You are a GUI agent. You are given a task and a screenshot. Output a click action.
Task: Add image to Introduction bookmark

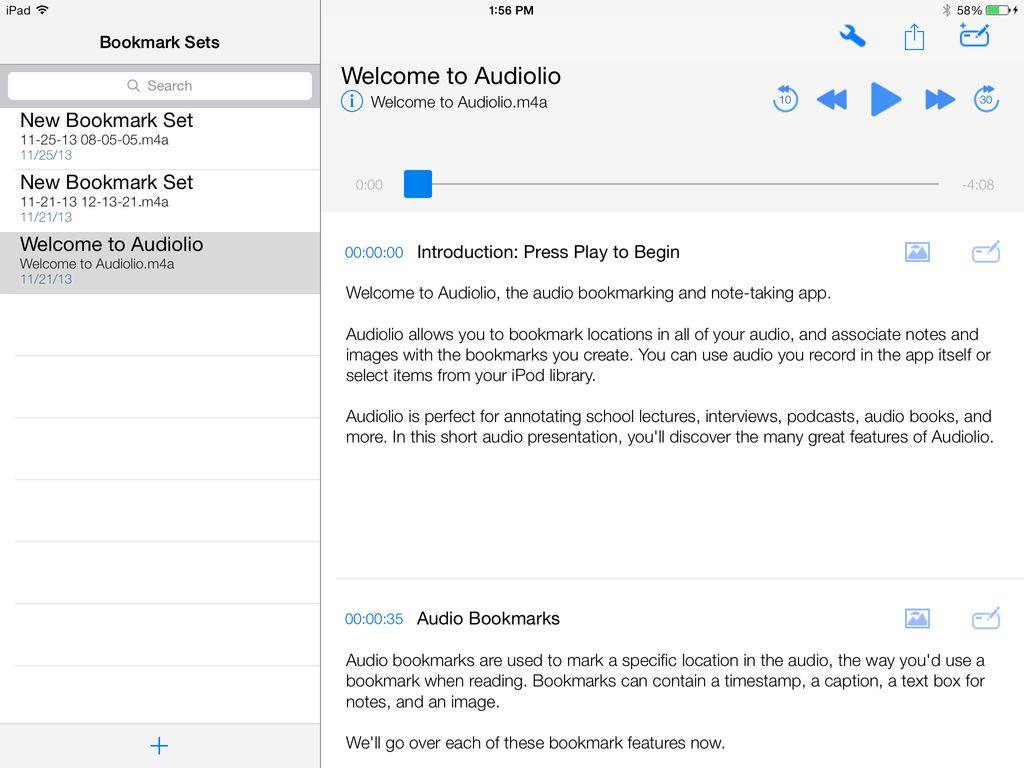click(x=917, y=252)
